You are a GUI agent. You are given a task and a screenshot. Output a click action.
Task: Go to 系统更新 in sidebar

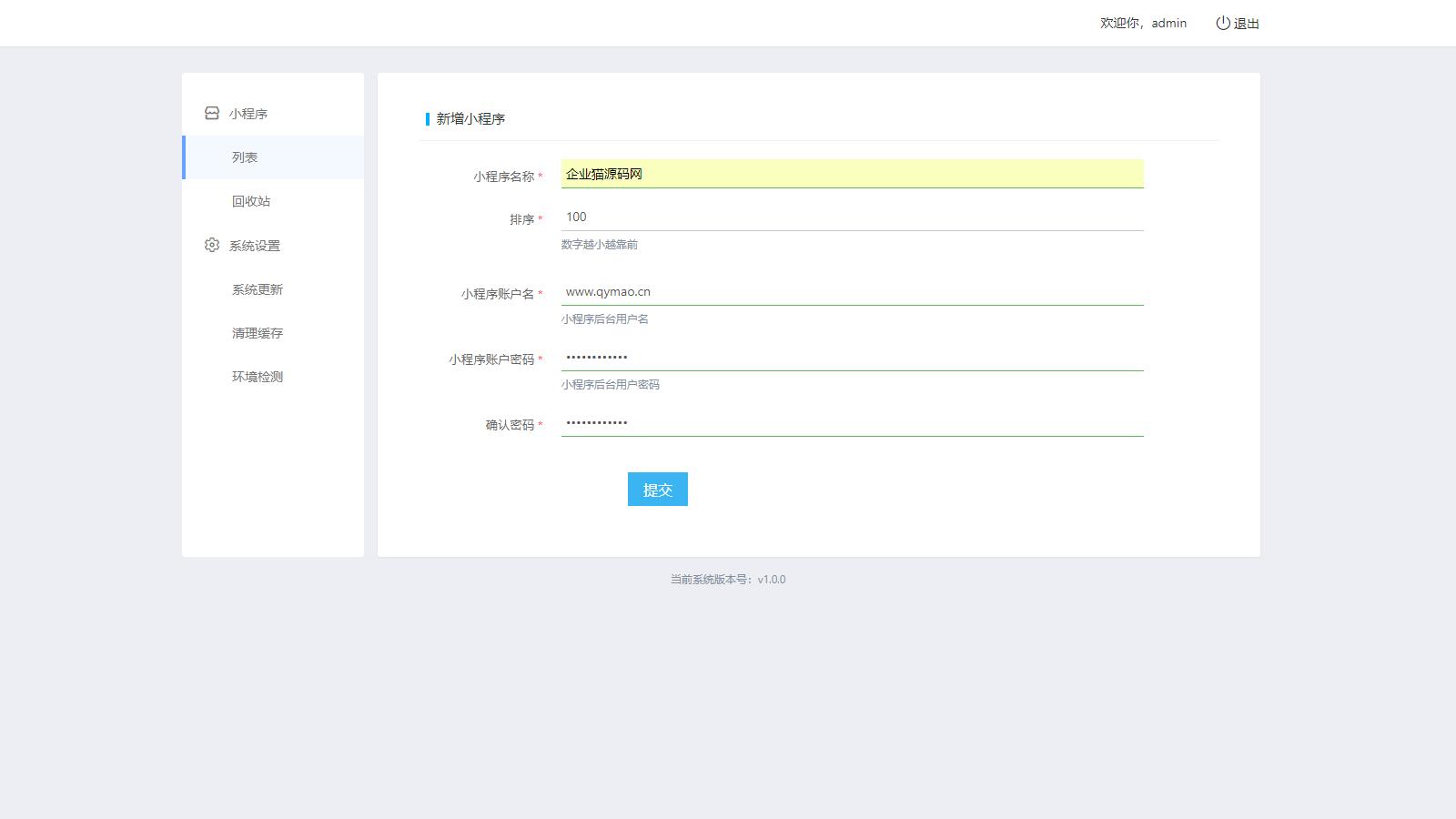pyautogui.click(x=258, y=289)
